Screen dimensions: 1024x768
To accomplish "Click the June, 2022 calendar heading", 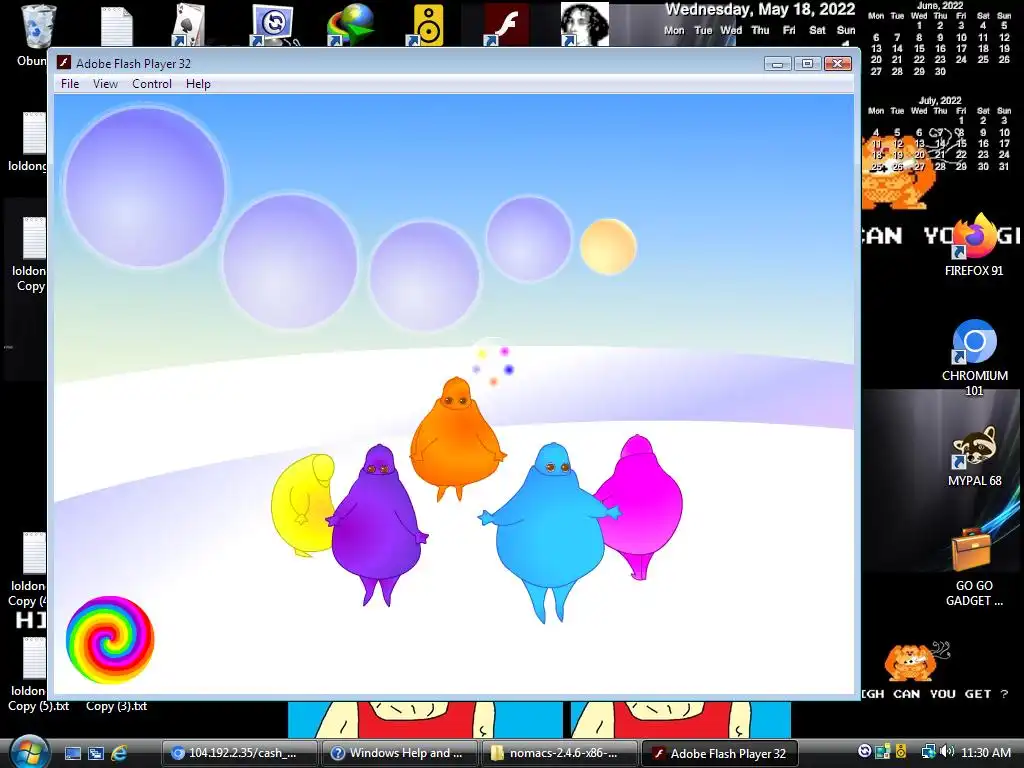I will coord(940,6).
